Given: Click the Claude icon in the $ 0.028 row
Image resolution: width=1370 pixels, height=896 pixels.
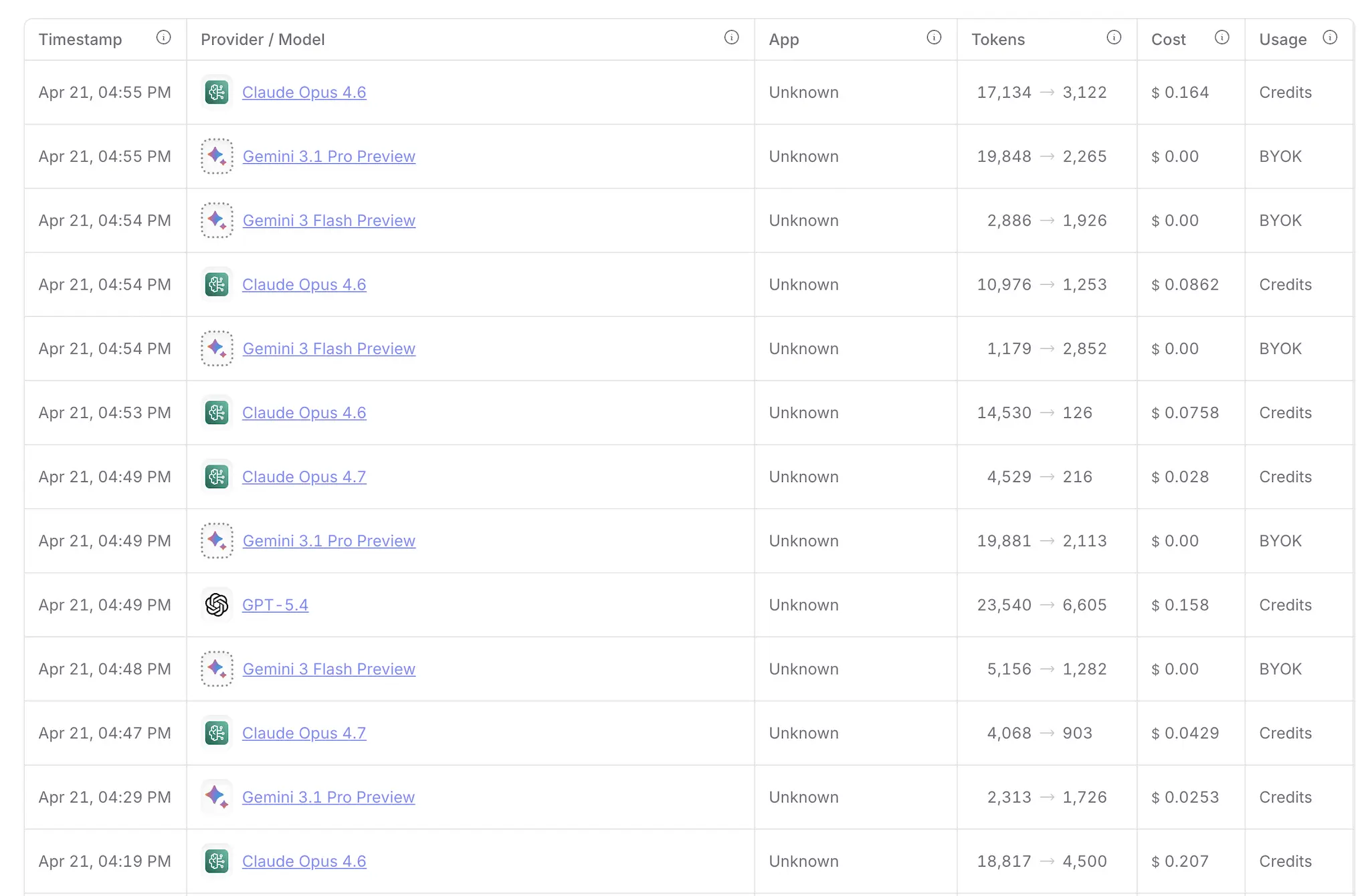Looking at the screenshot, I should 217,477.
